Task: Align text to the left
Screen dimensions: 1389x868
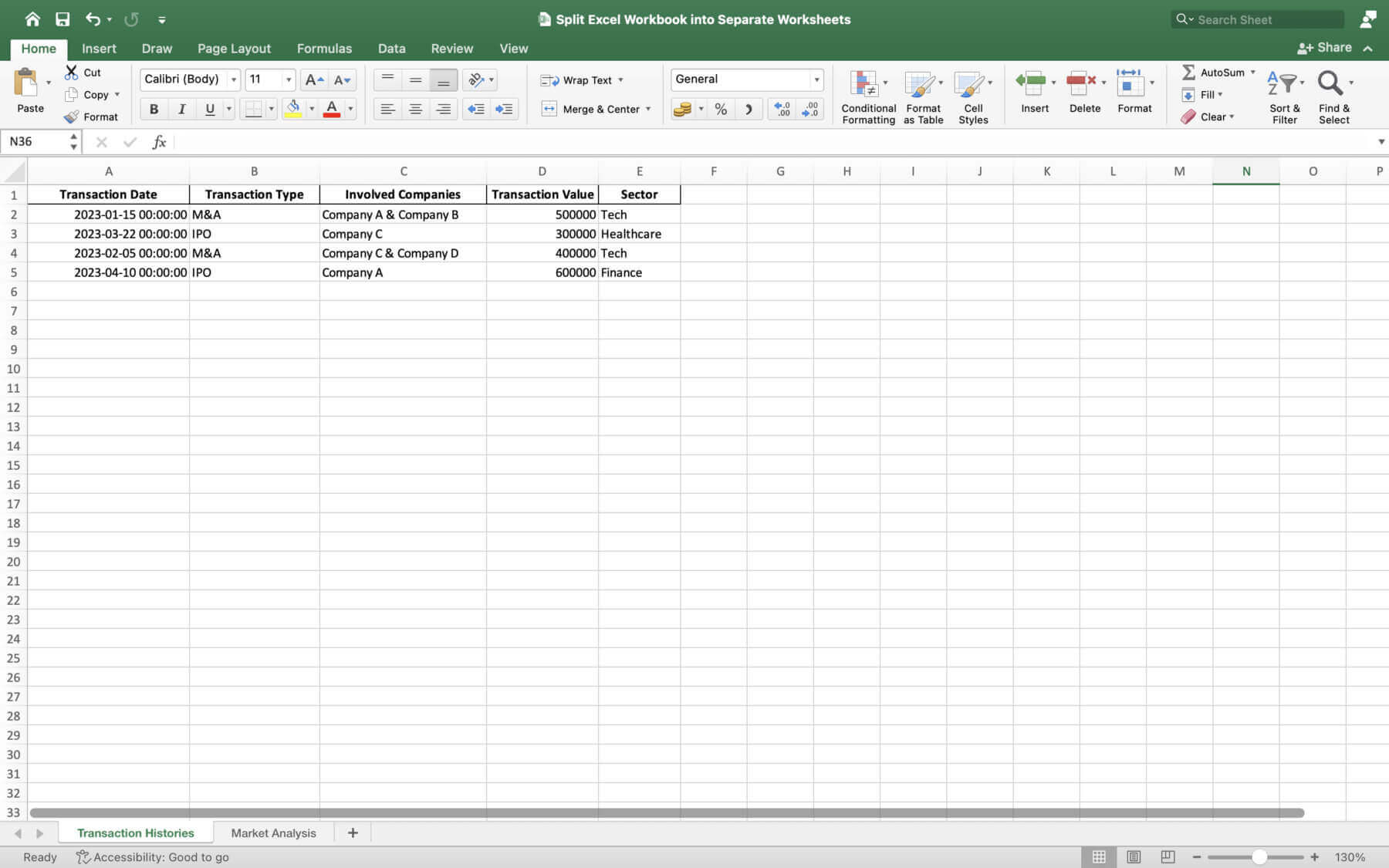Action: (x=387, y=109)
